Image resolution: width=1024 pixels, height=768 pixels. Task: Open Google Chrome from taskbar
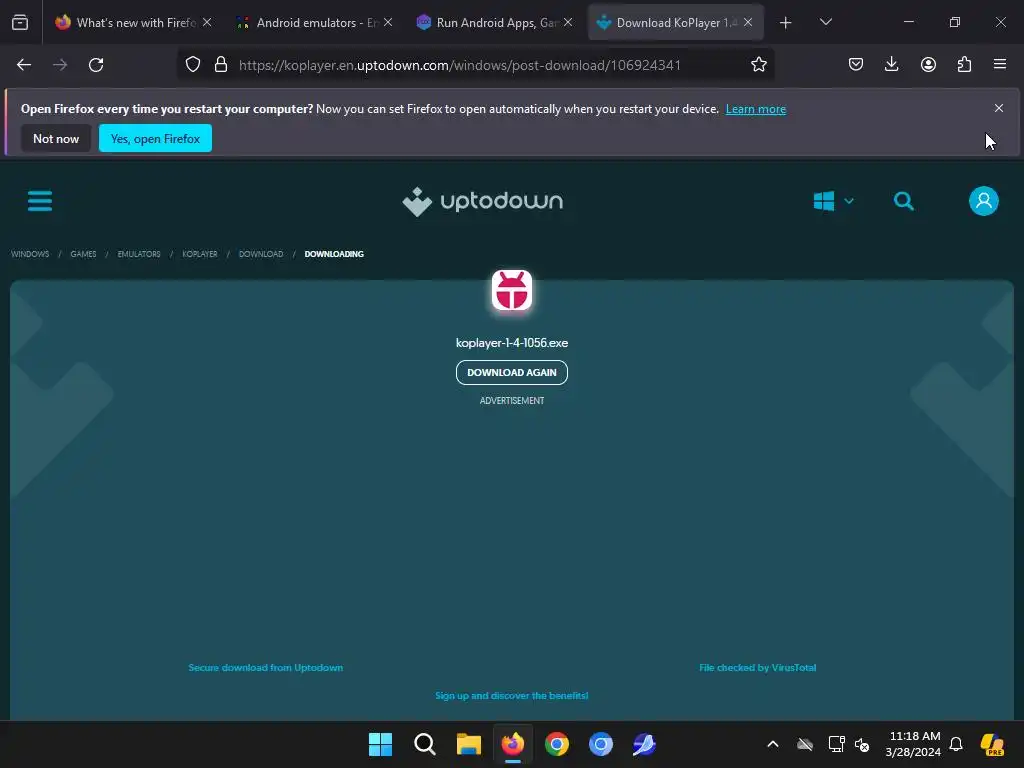pos(557,744)
